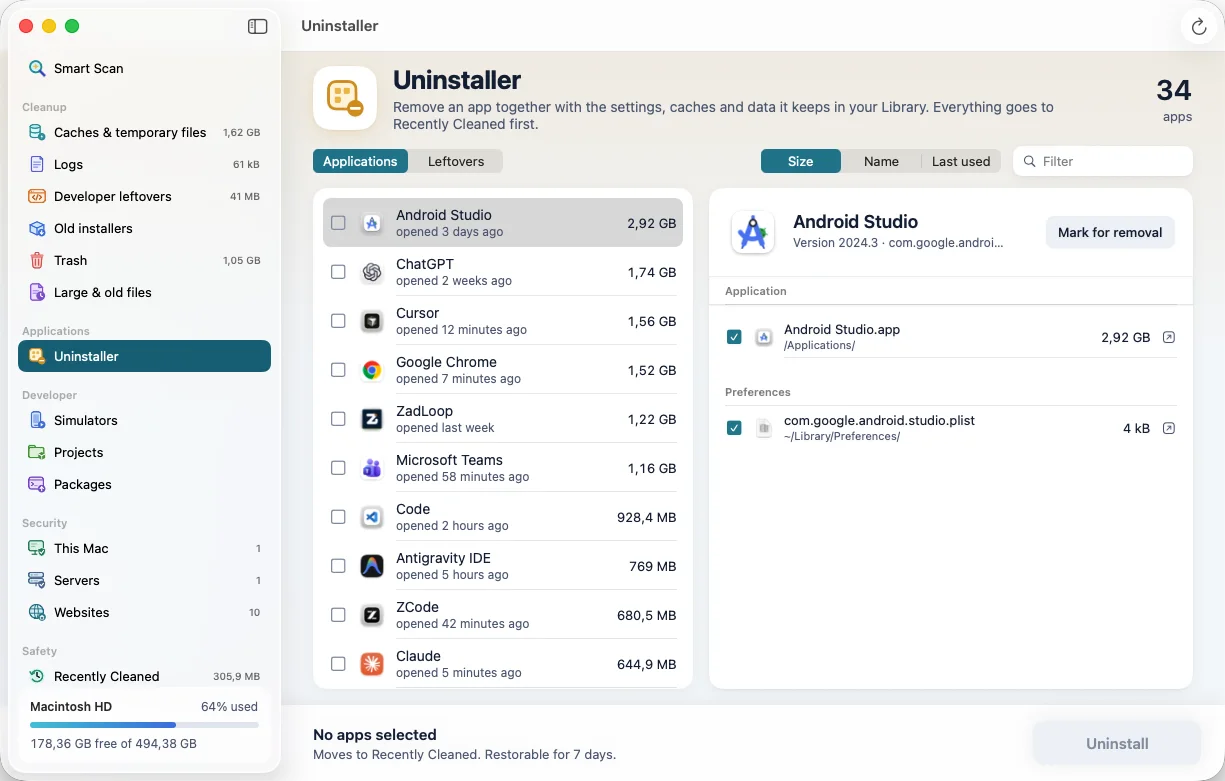
Task: Reveal Android Studio.app in Finder arrow icon
Action: (x=1169, y=337)
